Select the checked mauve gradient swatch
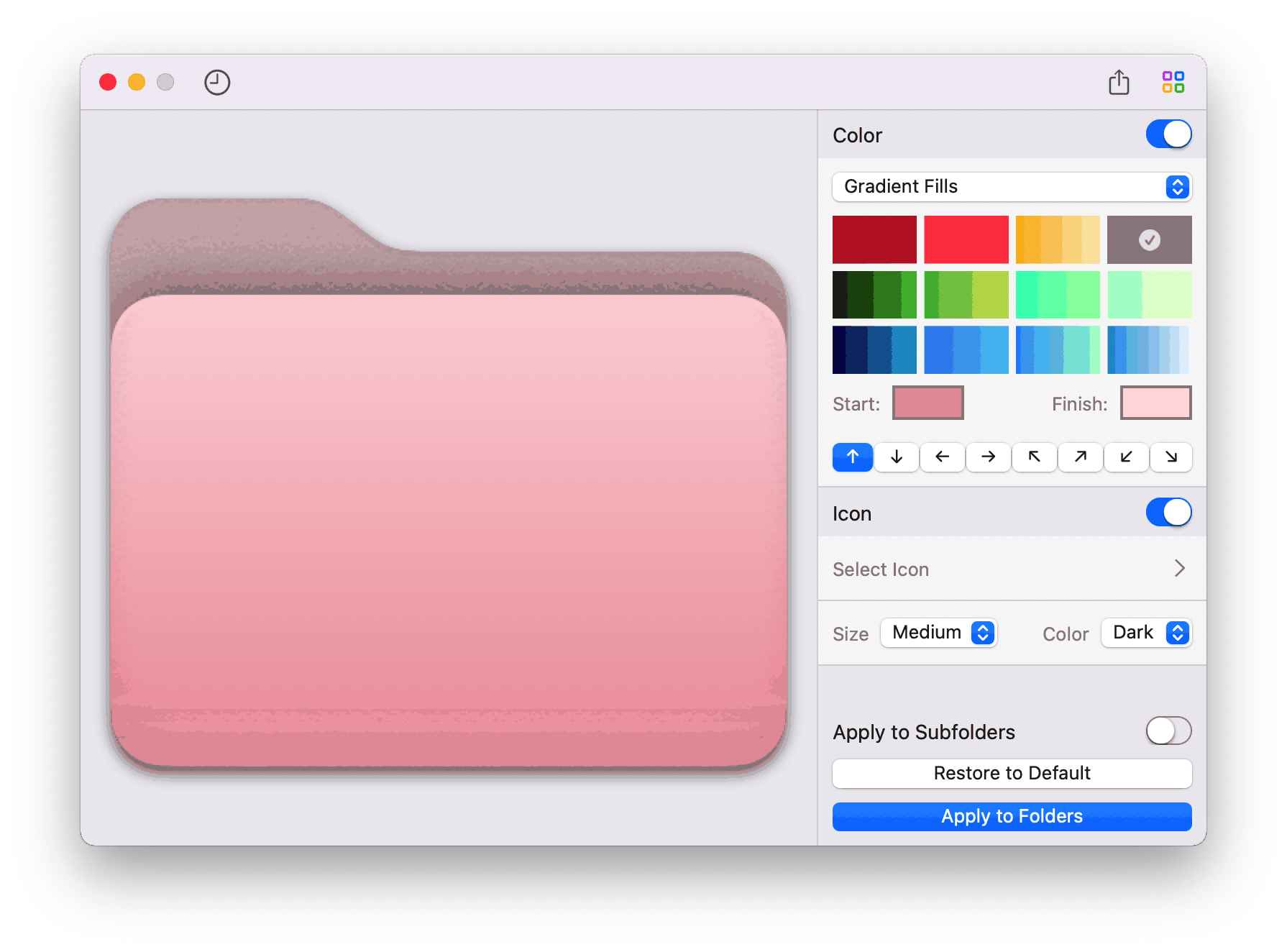 click(x=1150, y=239)
